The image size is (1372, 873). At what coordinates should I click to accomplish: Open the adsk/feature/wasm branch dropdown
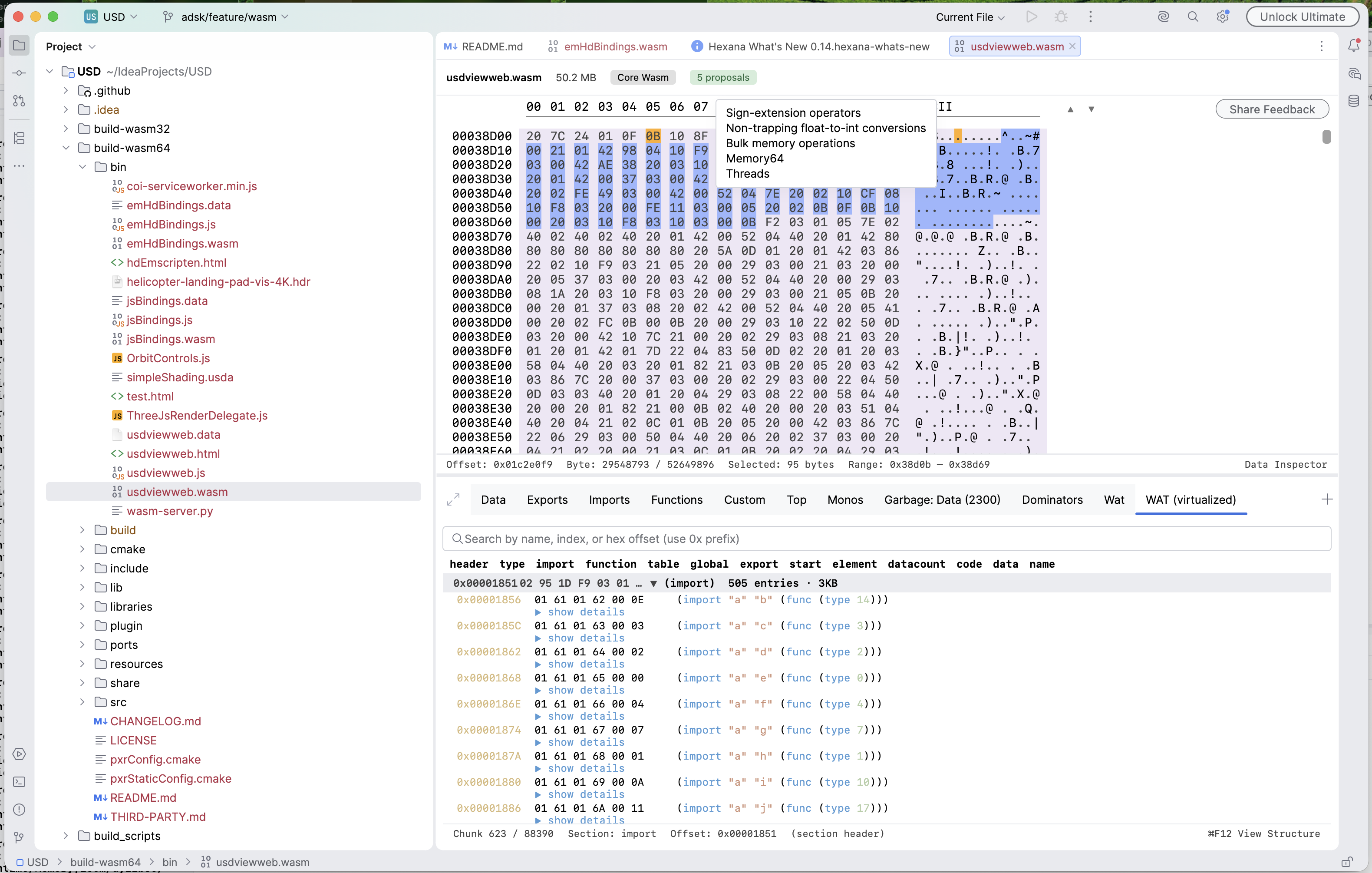point(226,17)
